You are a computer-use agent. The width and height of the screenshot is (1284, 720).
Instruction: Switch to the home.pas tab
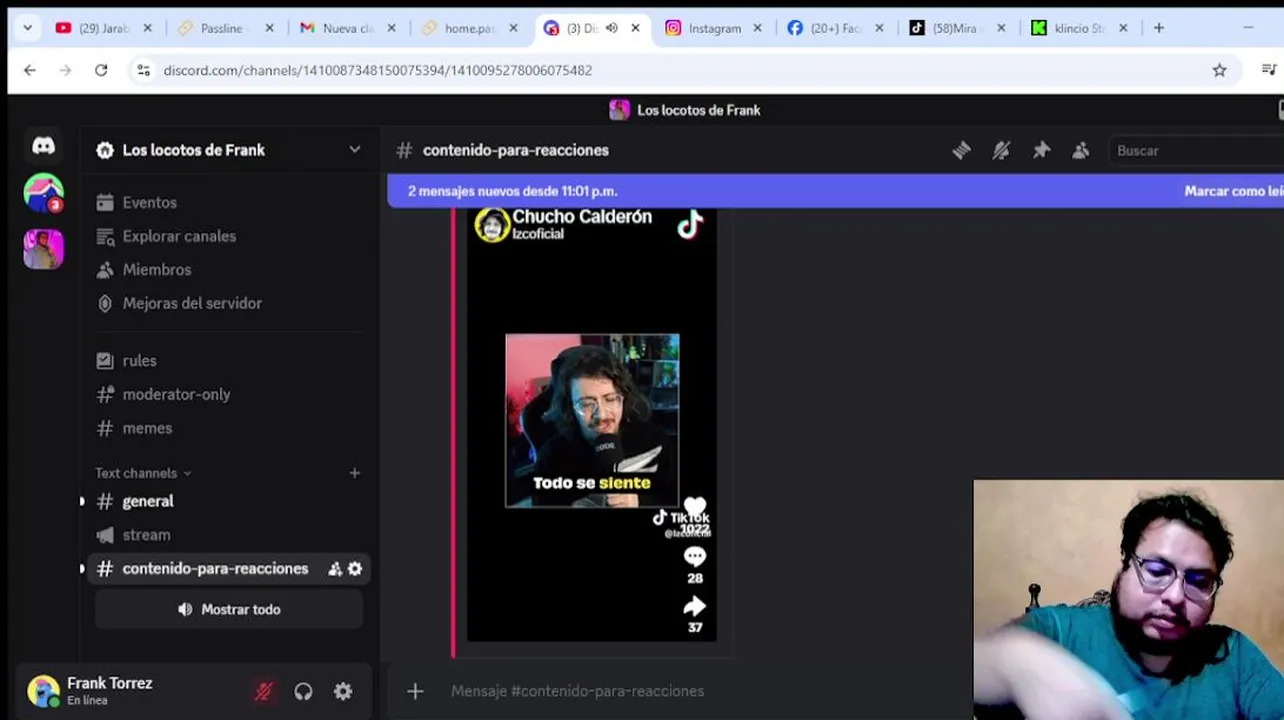470,28
